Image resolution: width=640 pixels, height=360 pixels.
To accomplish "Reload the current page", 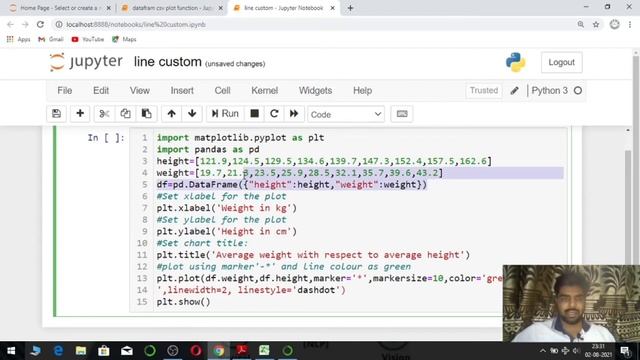I will [x=40, y=24].
